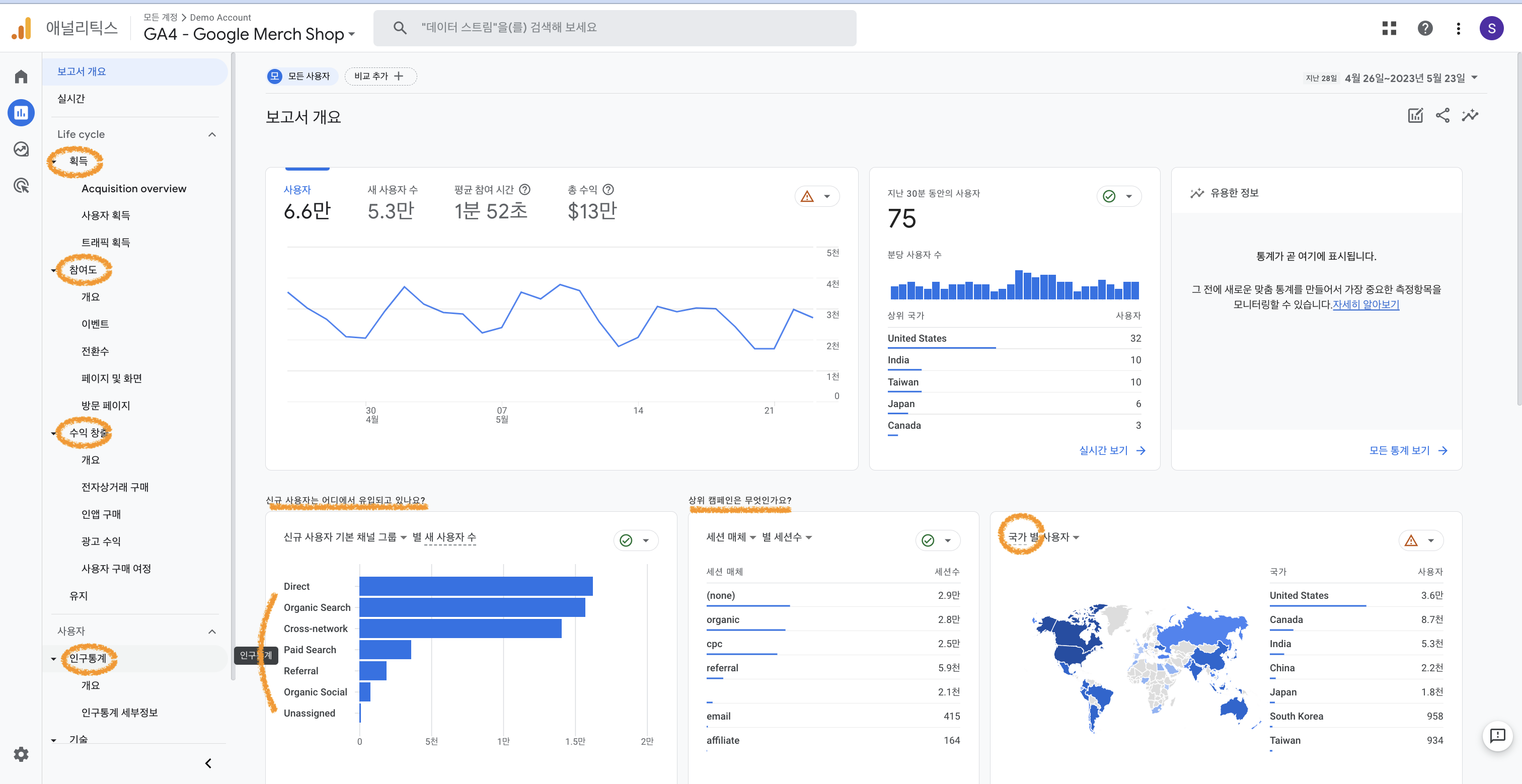Click the Direct bar in channel chart

click(x=475, y=586)
